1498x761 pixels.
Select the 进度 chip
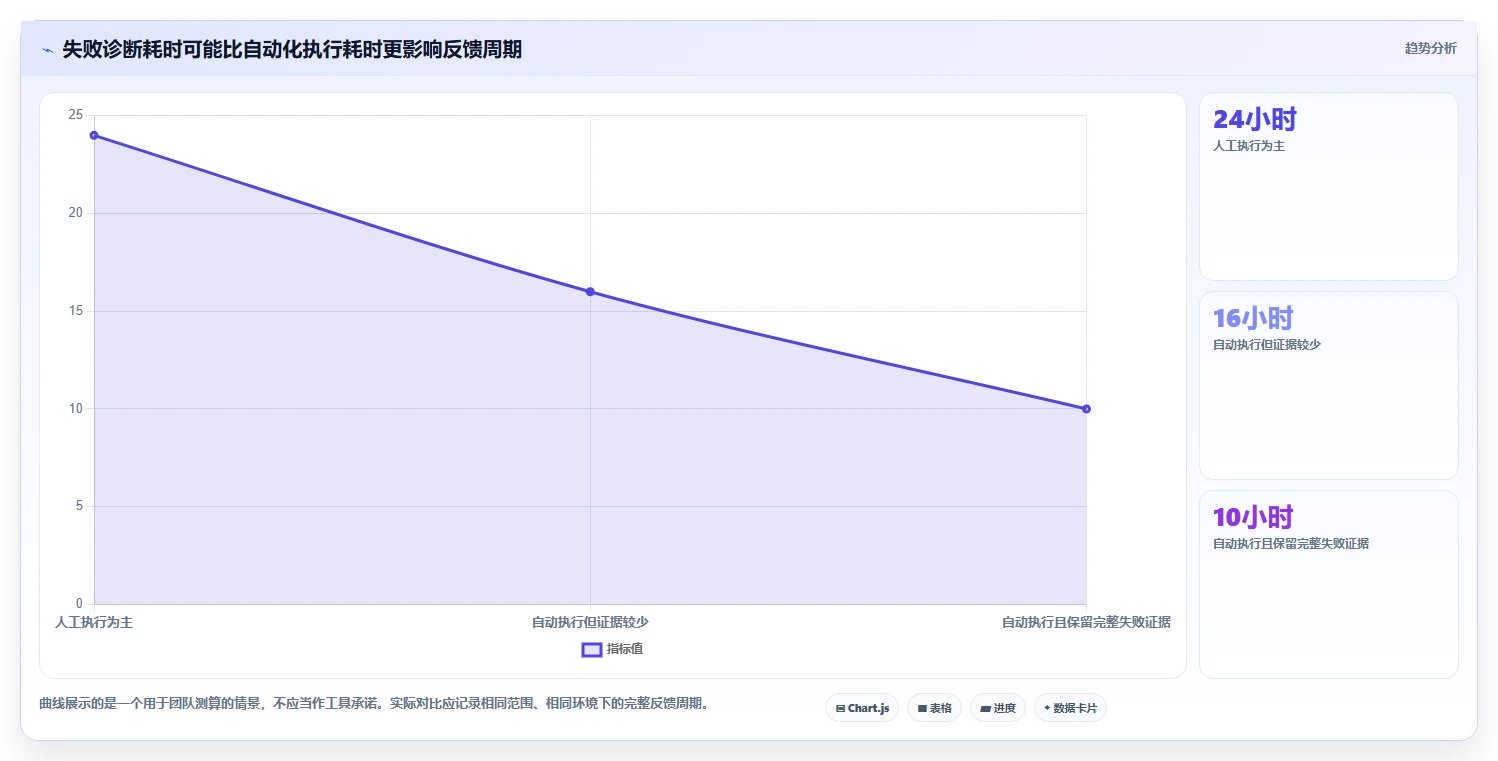[998, 708]
